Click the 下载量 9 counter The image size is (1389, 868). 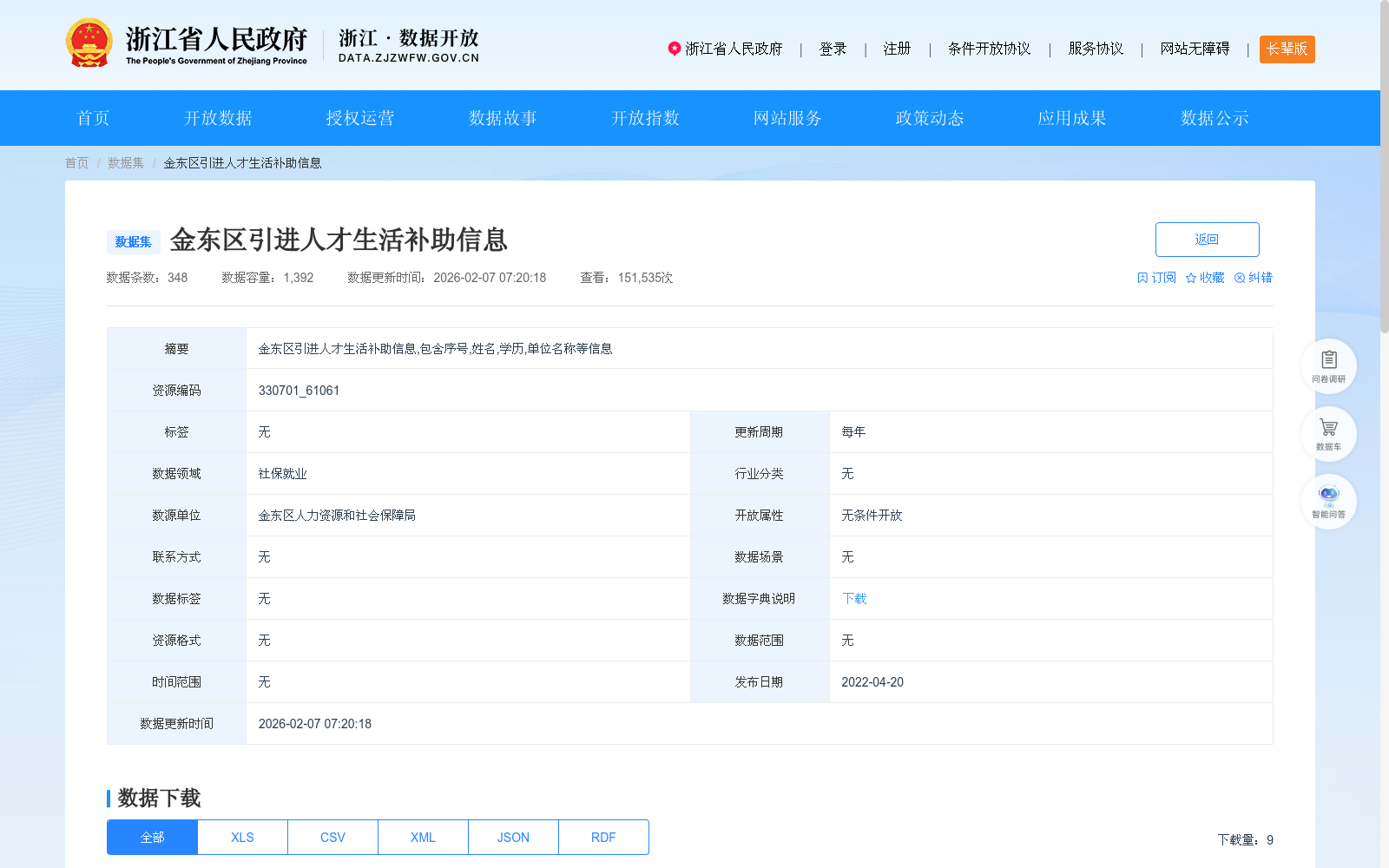coord(1245,840)
